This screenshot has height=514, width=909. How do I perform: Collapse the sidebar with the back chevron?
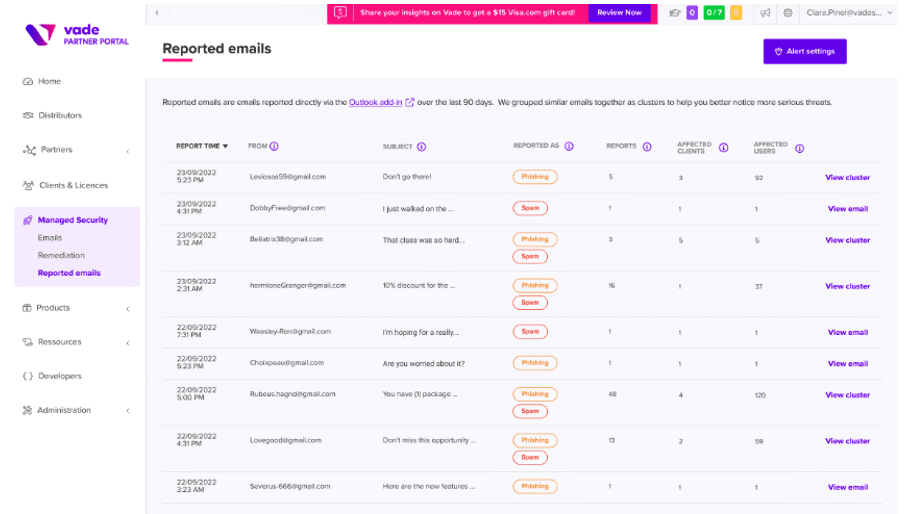[x=157, y=13]
